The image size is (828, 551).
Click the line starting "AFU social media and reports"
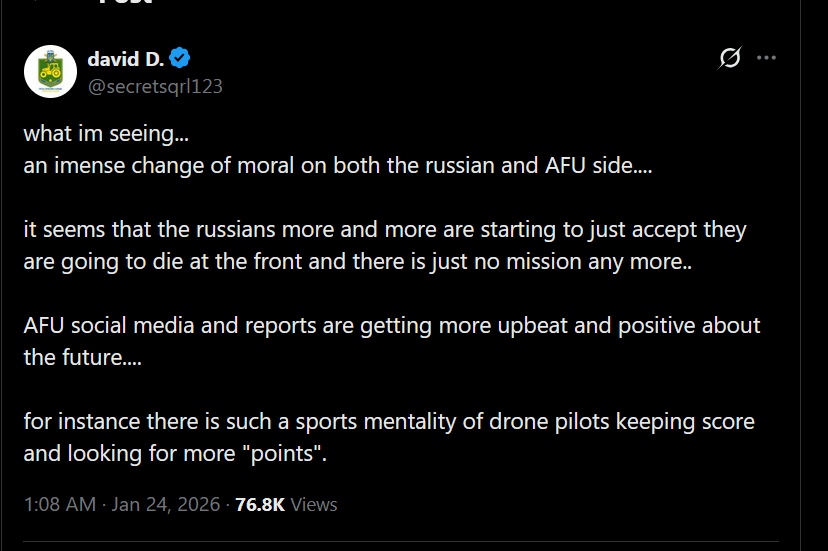tap(392, 325)
